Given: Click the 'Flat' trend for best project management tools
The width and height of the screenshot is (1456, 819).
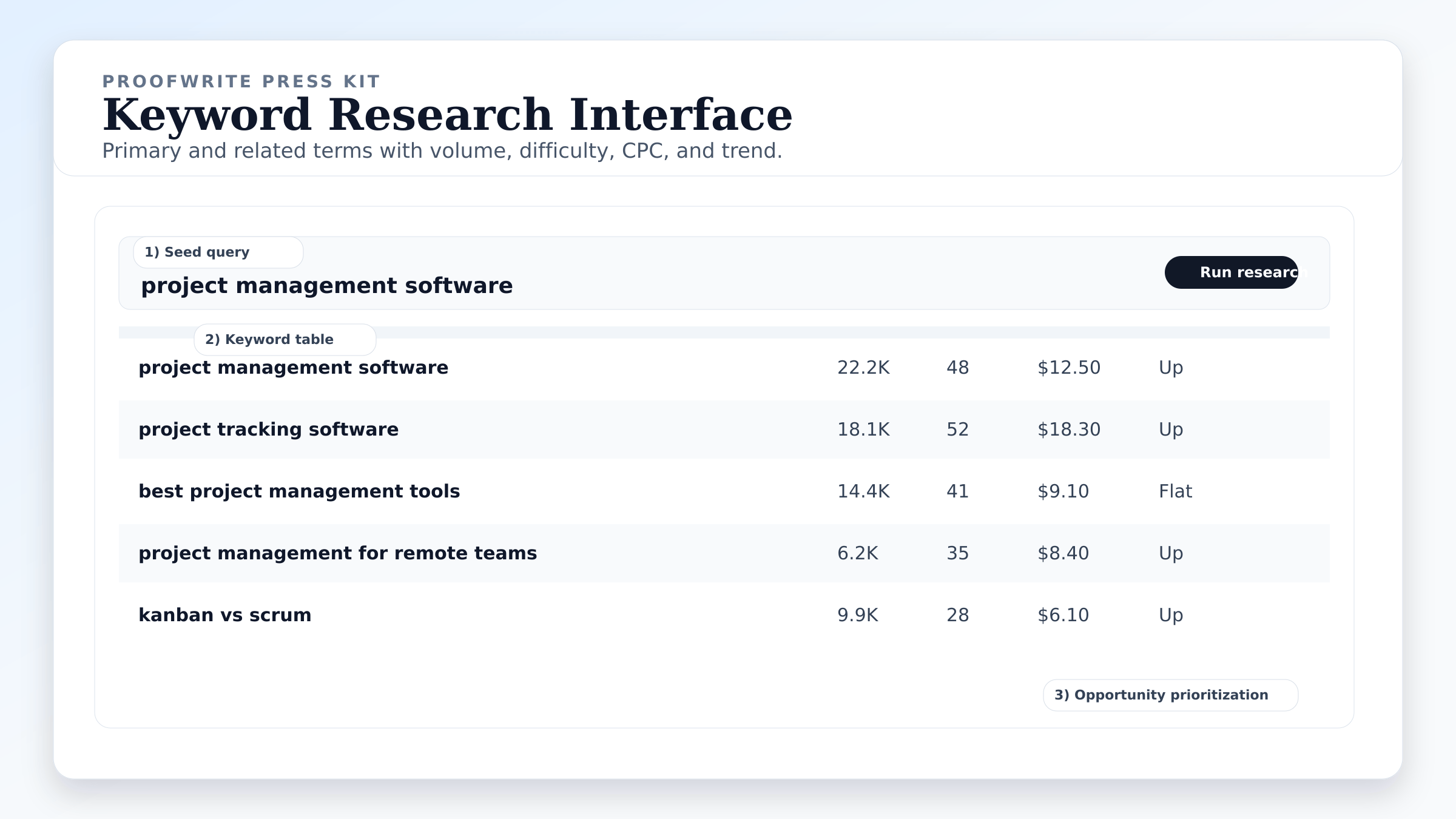Looking at the screenshot, I should 1175,491.
